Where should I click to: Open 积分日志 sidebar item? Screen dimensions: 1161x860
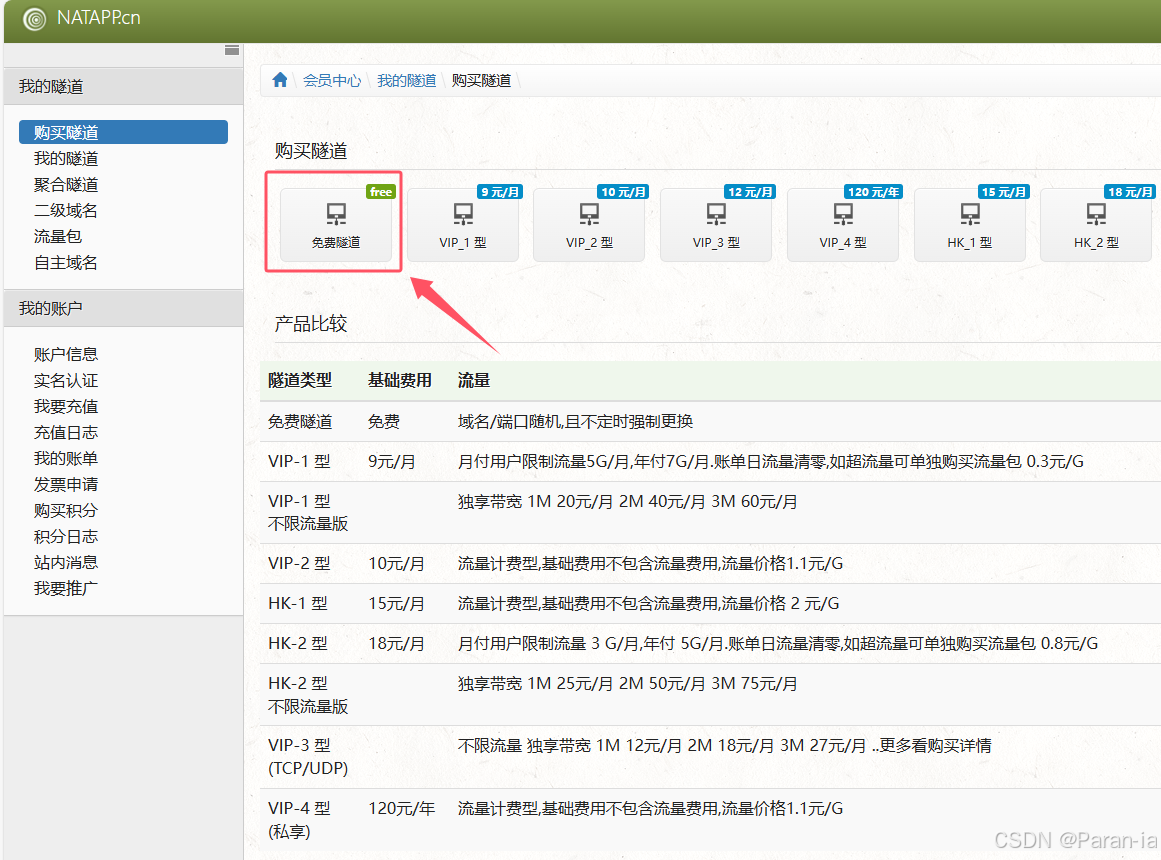(x=66, y=536)
